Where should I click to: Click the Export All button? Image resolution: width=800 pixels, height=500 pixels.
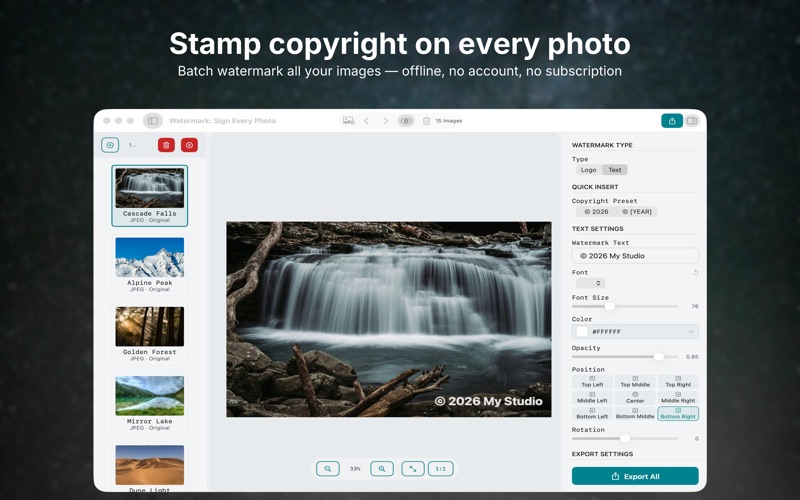click(x=635, y=476)
